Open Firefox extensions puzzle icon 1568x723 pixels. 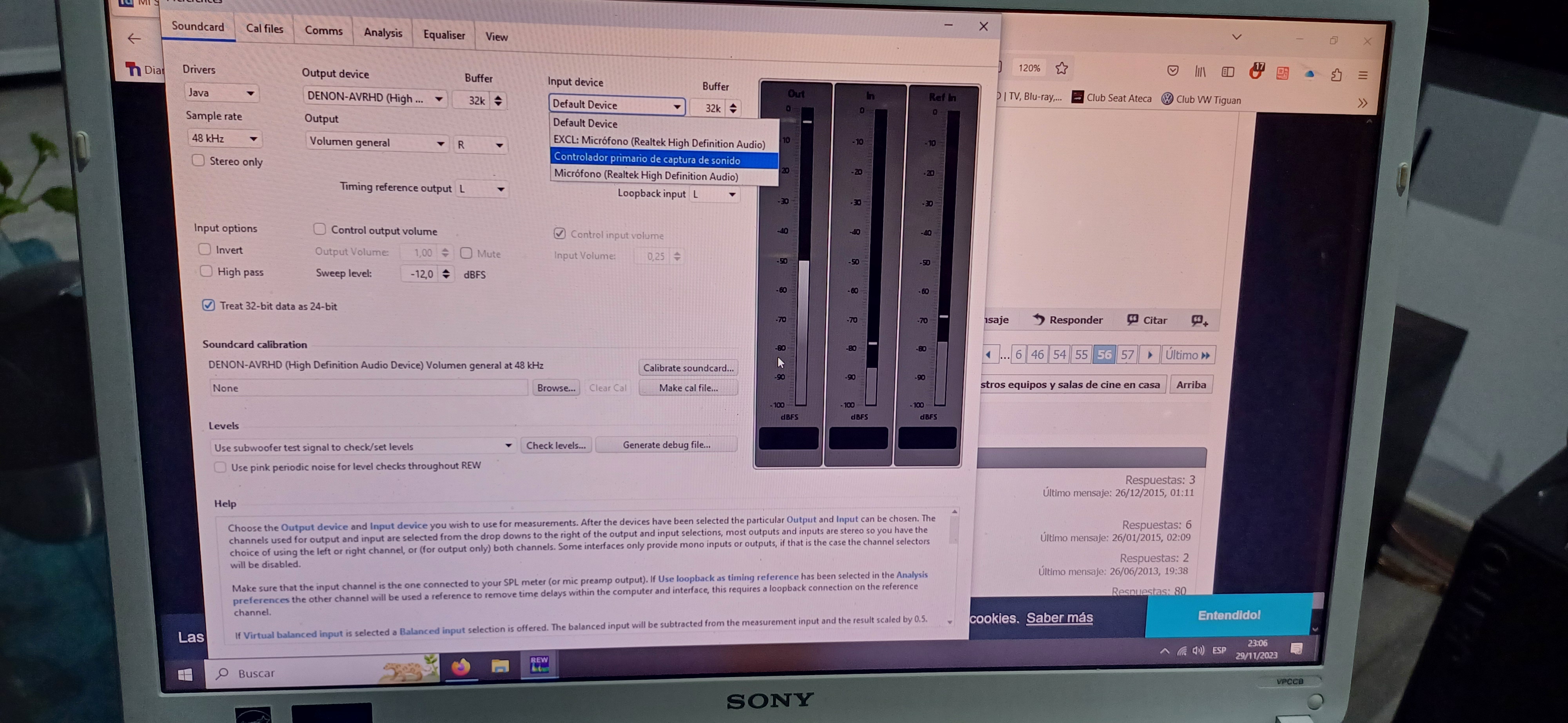tap(1336, 75)
